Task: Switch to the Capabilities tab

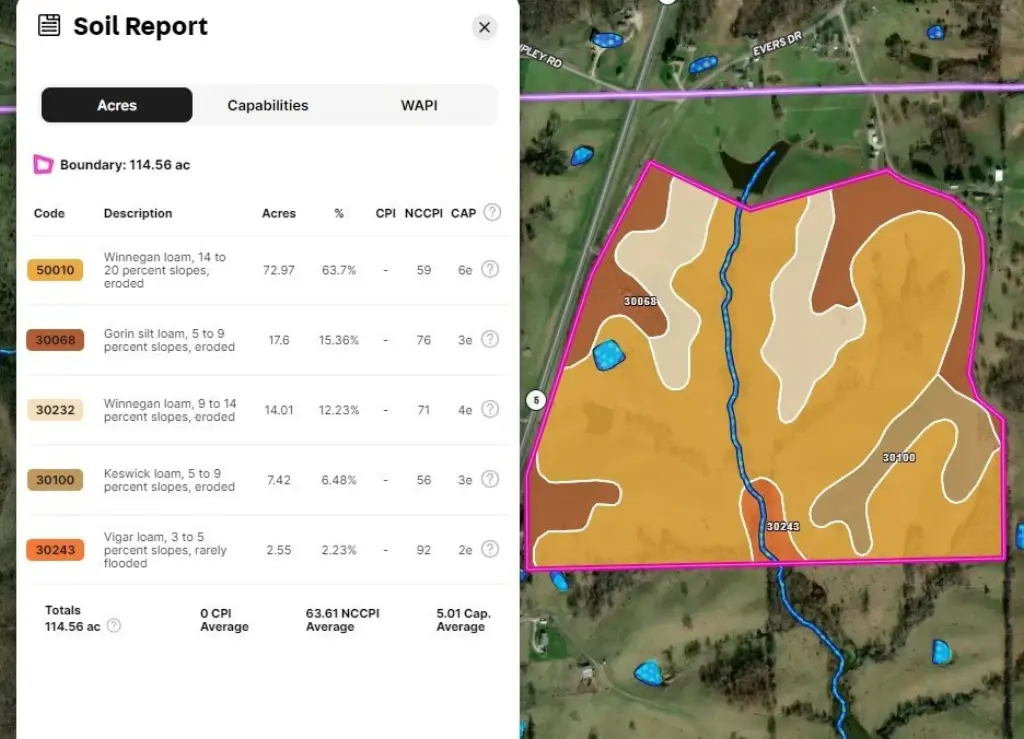Action: tap(268, 105)
